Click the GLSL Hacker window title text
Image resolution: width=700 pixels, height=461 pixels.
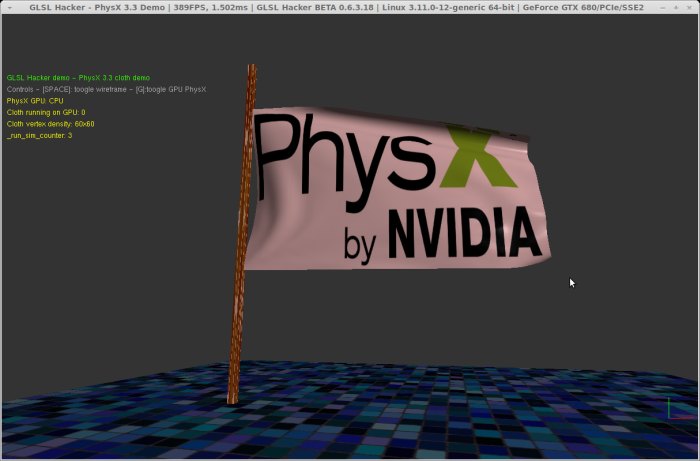point(337,7)
